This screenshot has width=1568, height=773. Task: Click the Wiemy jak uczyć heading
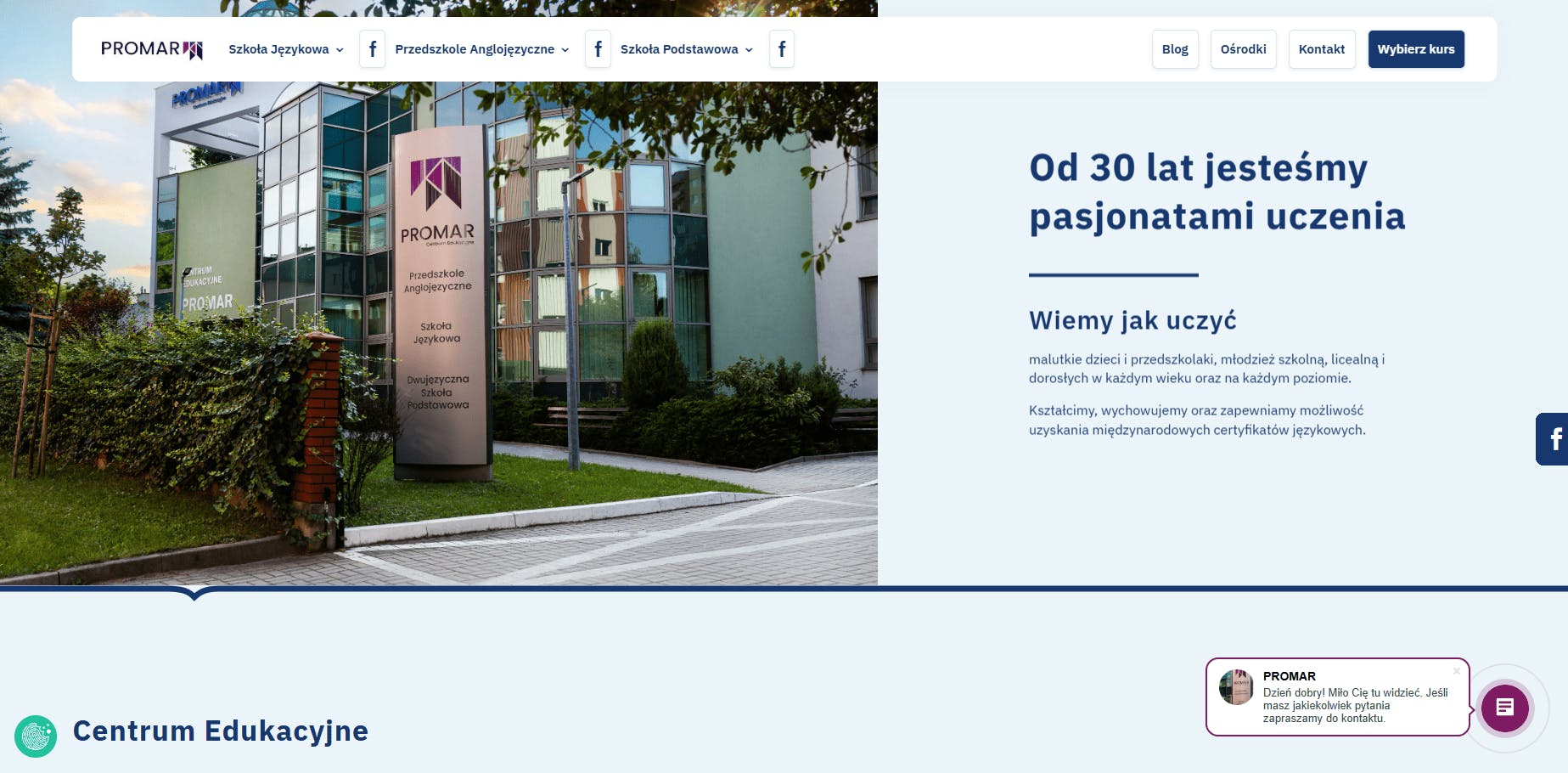pyautogui.click(x=1132, y=320)
